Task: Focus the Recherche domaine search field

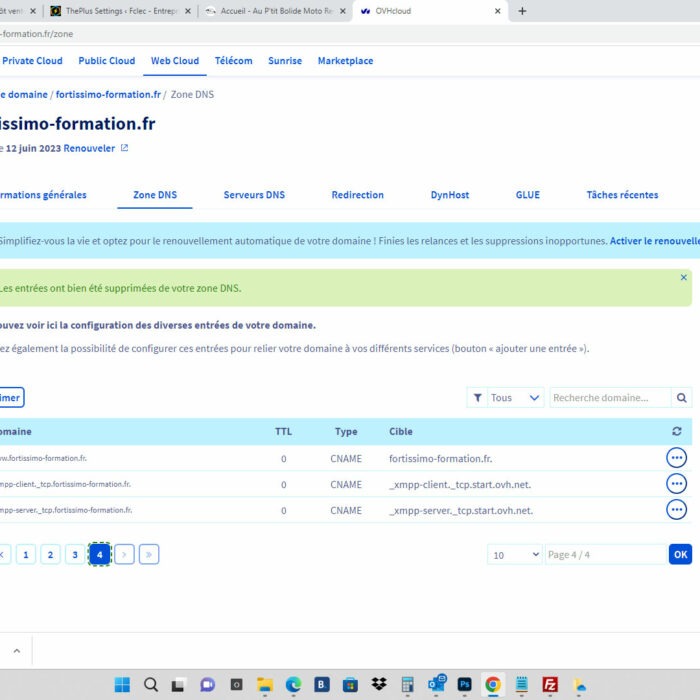Action: pyautogui.click(x=611, y=397)
